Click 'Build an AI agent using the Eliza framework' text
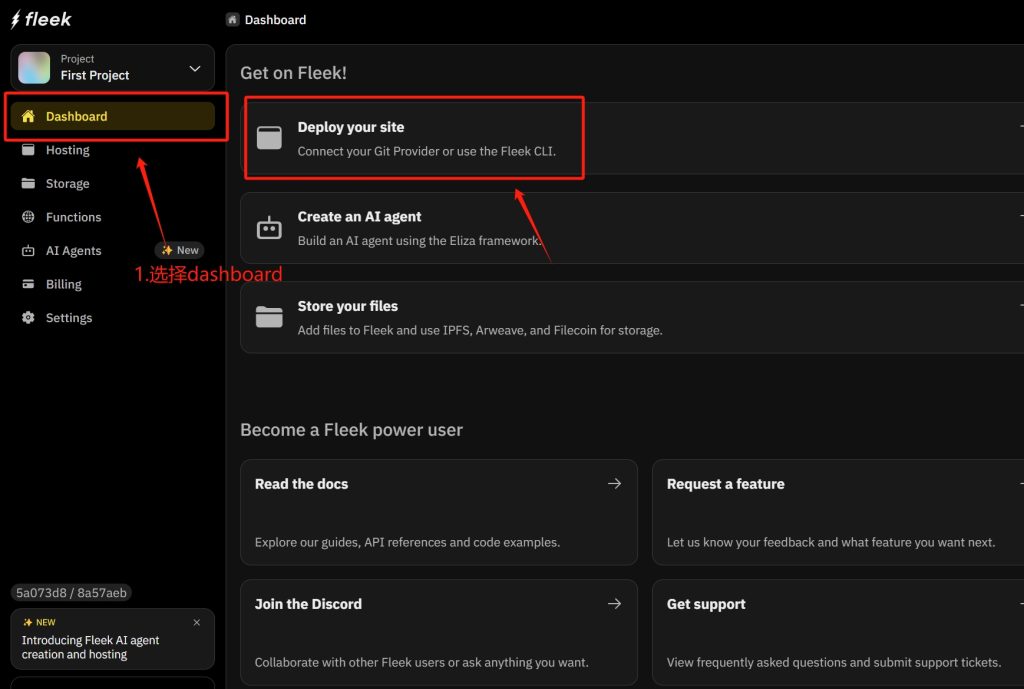The width and height of the screenshot is (1024, 689). (x=419, y=240)
